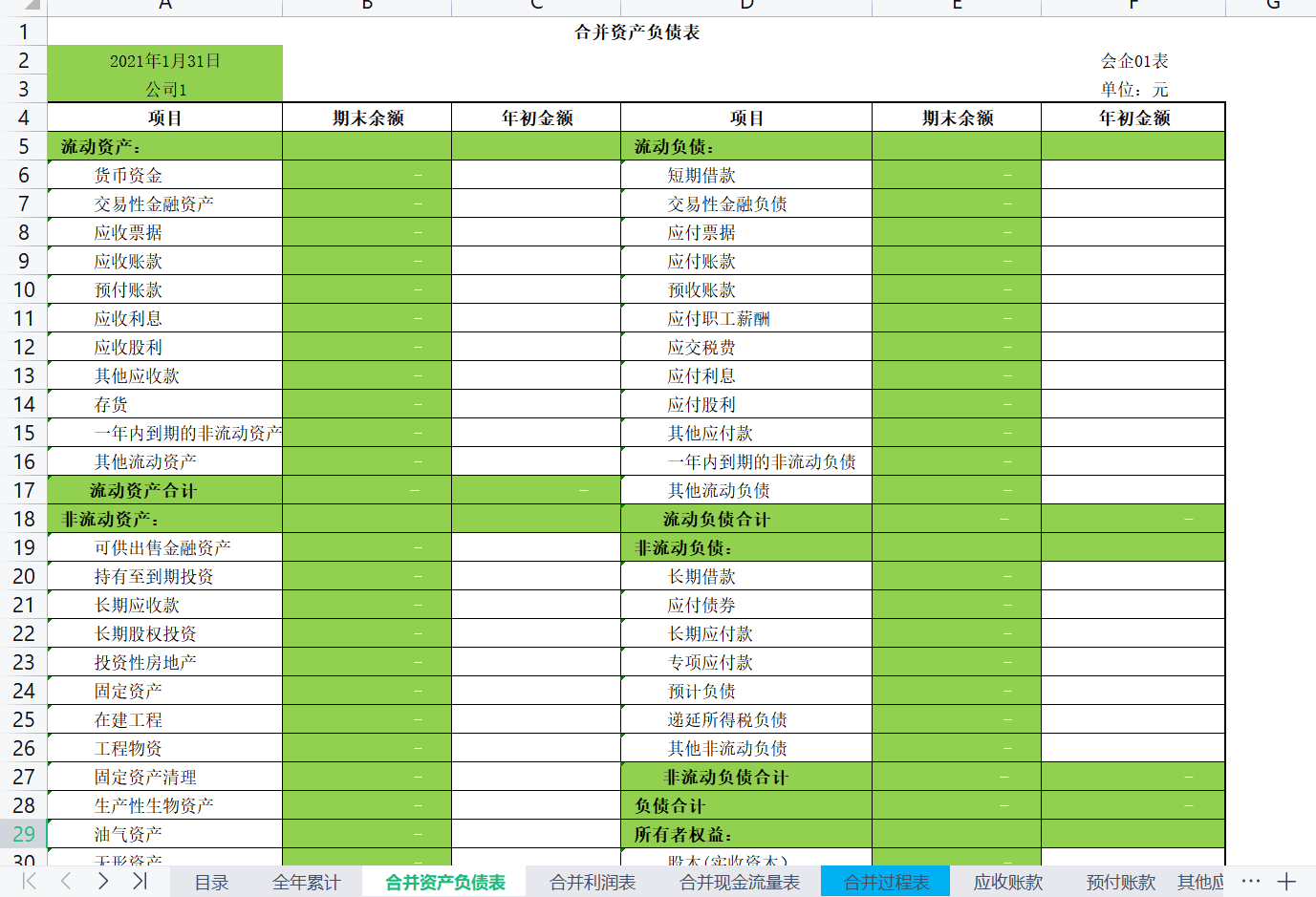The width and height of the screenshot is (1316, 897).
Task: Switch to the 合并利润表 sheet tab
Action: click(x=592, y=882)
